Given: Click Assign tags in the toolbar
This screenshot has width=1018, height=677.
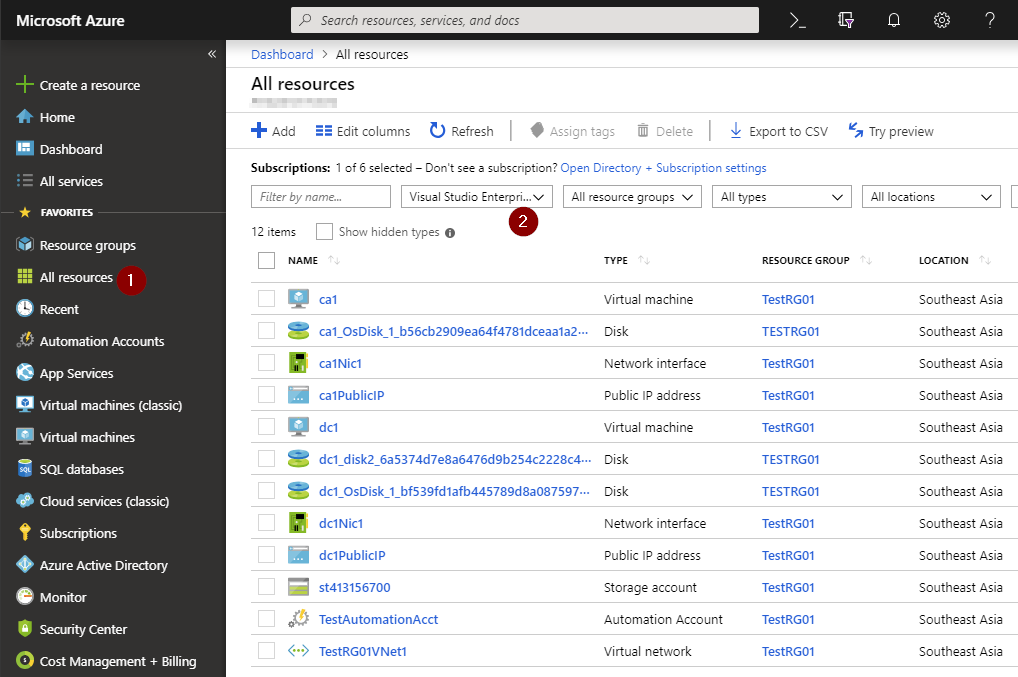Looking at the screenshot, I should 573,131.
